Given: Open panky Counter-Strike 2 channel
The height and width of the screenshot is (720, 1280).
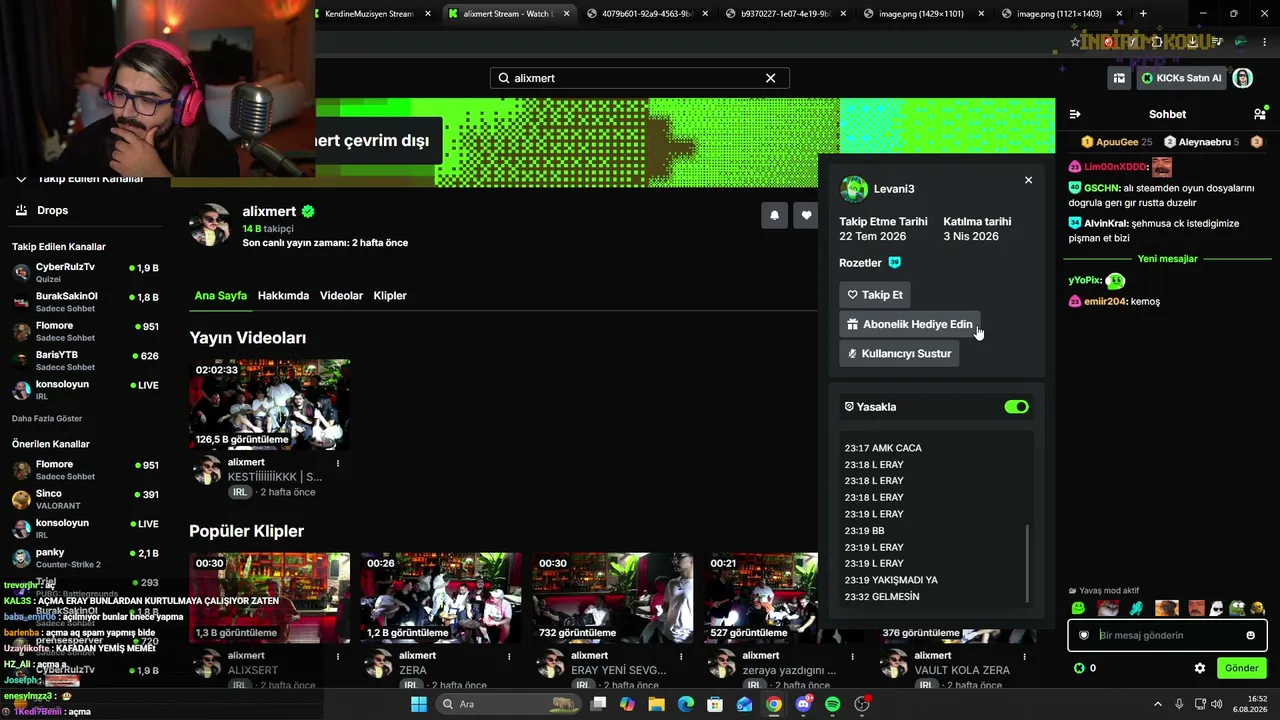Looking at the screenshot, I should click(x=86, y=558).
